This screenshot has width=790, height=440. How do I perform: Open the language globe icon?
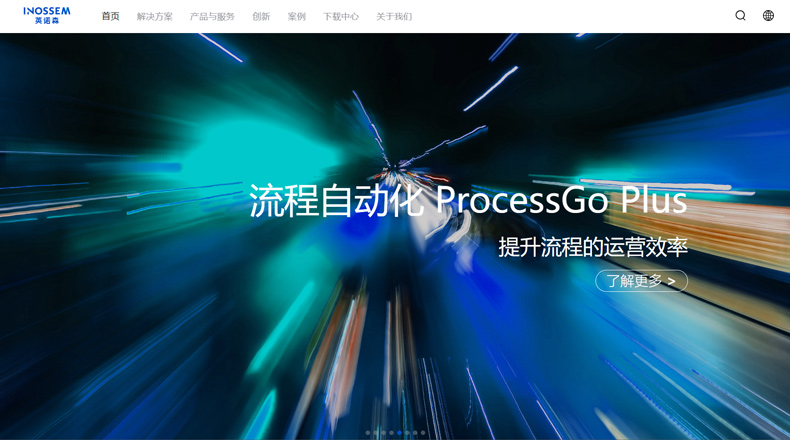pos(768,16)
